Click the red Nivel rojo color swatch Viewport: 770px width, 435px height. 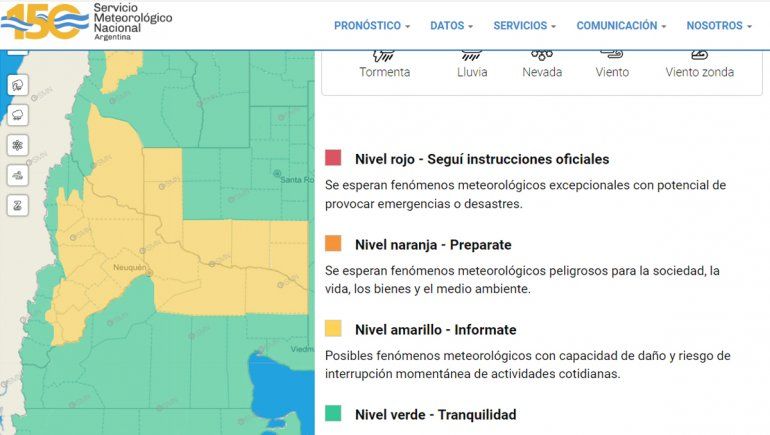point(334,158)
